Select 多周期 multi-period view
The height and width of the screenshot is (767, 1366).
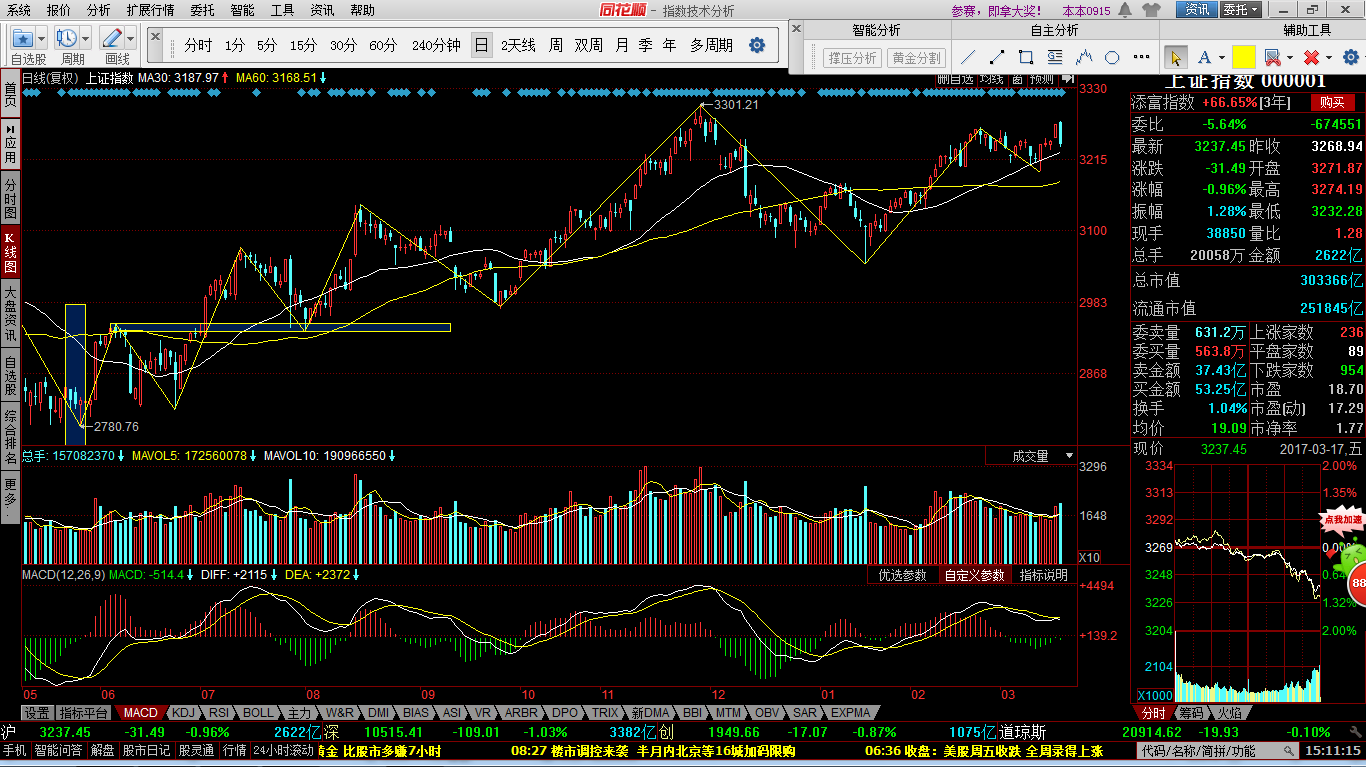click(711, 45)
